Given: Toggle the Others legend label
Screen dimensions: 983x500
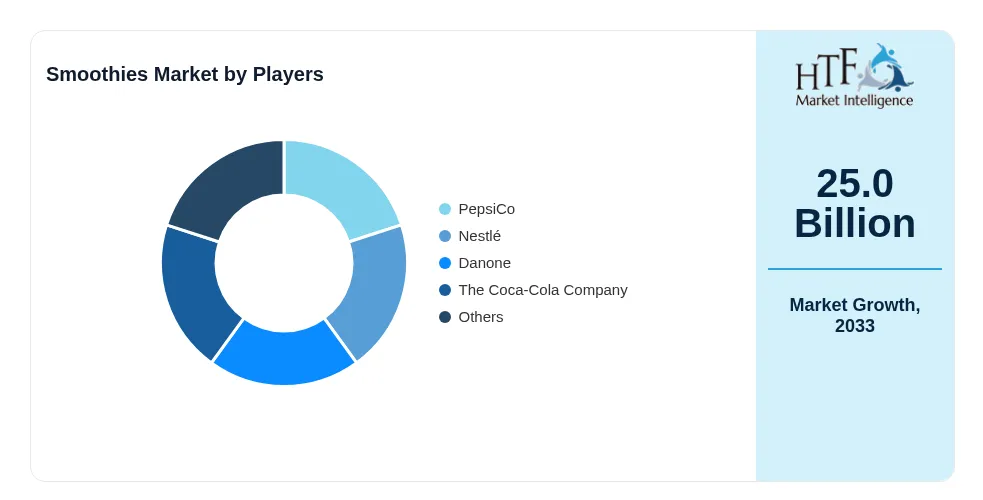Looking at the screenshot, I should point(481,317).
